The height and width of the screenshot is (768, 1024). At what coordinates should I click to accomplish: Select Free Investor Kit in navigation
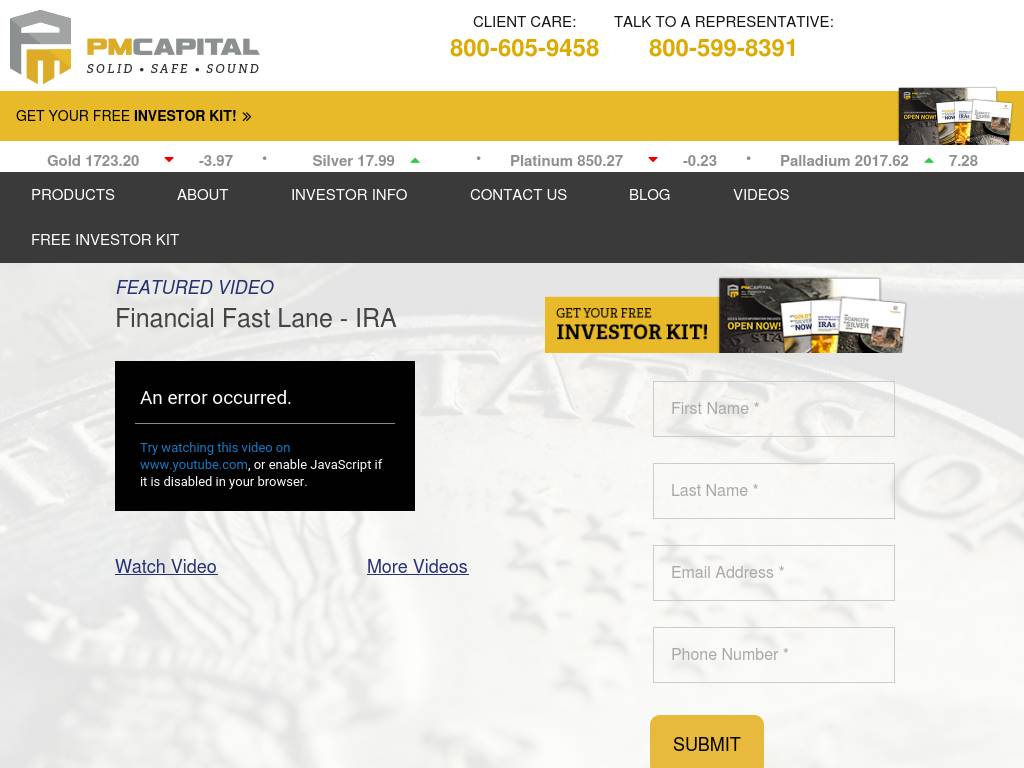[x=104, y=240]
